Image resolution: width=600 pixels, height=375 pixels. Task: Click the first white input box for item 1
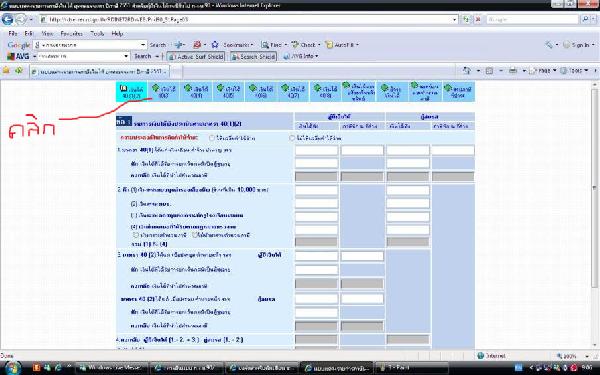coord(316,150)
